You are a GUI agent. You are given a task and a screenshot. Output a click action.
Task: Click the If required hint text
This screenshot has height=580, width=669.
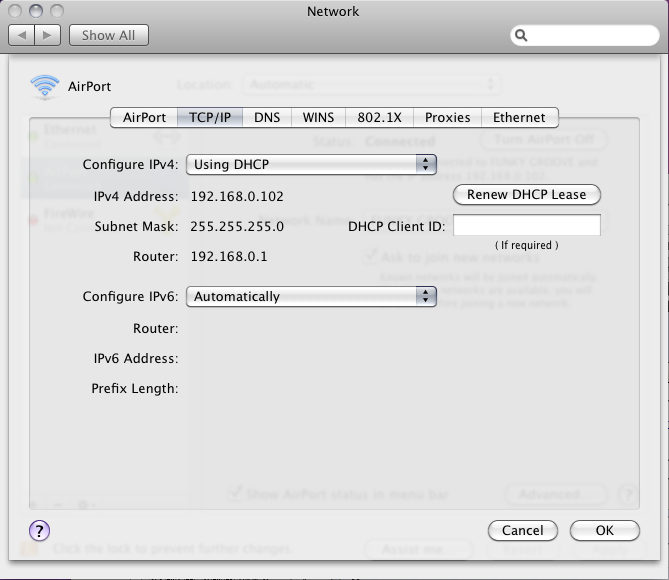(x=526, y=245)
